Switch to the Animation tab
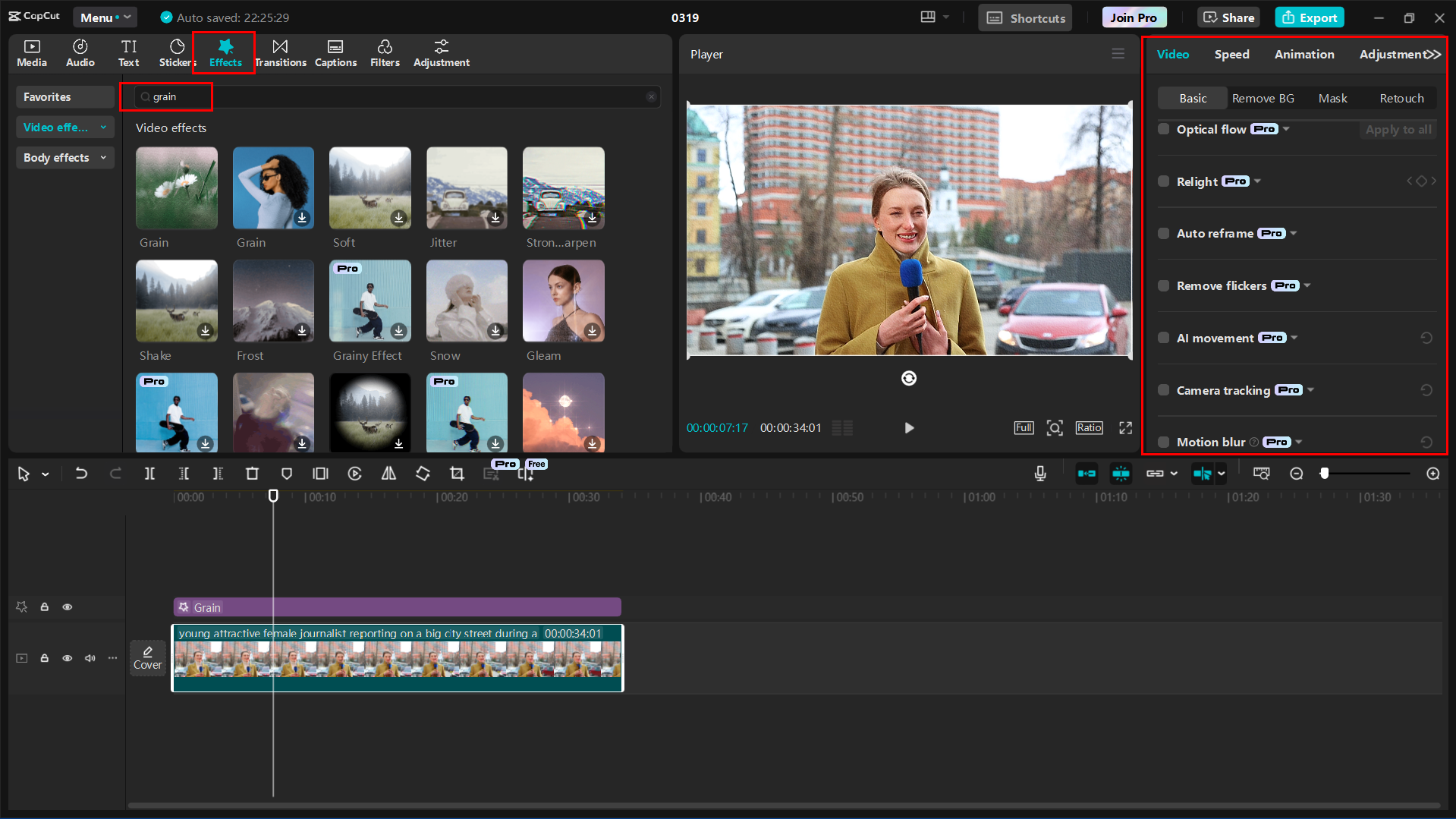Viewport: 1456px width, 819px height. [x=1303, y=54]
